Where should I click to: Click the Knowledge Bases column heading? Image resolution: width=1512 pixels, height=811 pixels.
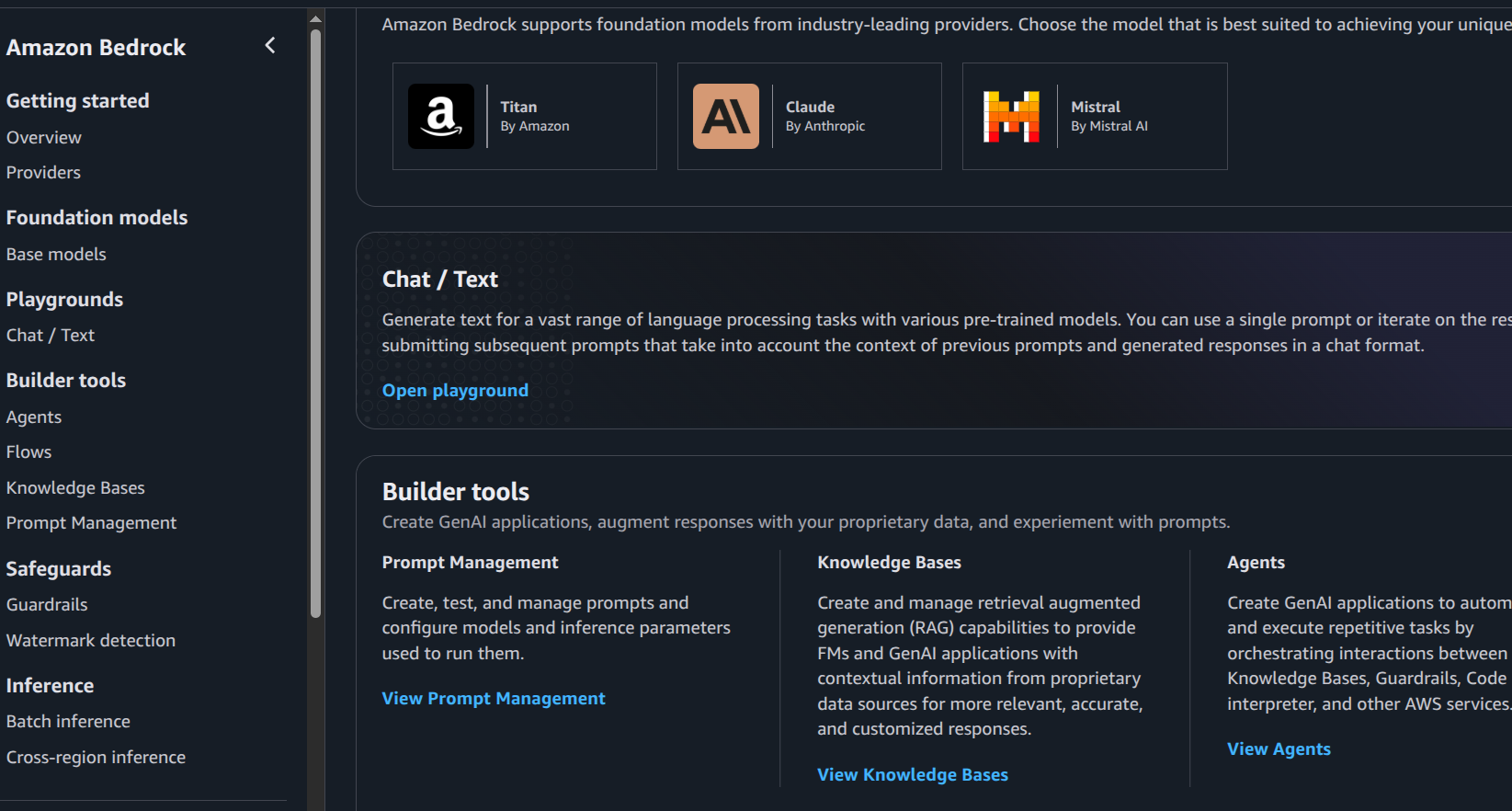[x=890, y=562]
